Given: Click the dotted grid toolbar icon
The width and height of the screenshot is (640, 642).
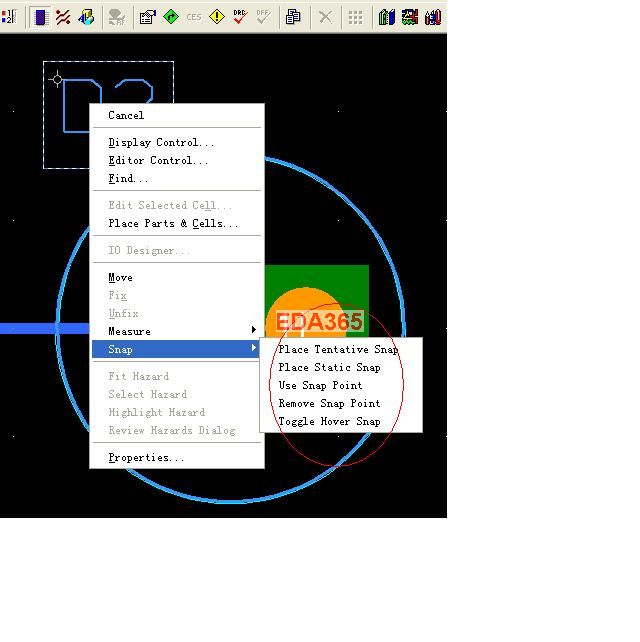Looking at the screenshot, I should tap(355, 17).
